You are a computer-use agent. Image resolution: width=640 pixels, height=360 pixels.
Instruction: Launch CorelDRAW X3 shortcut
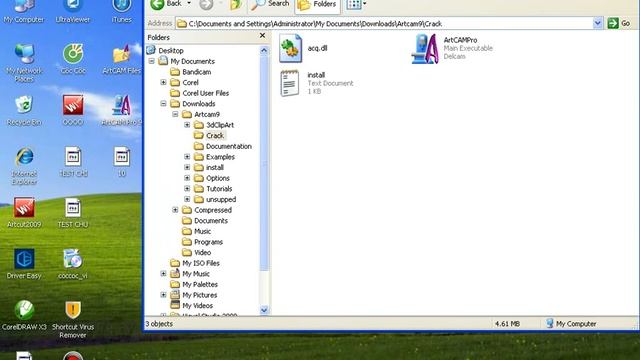tap(24, 315)
